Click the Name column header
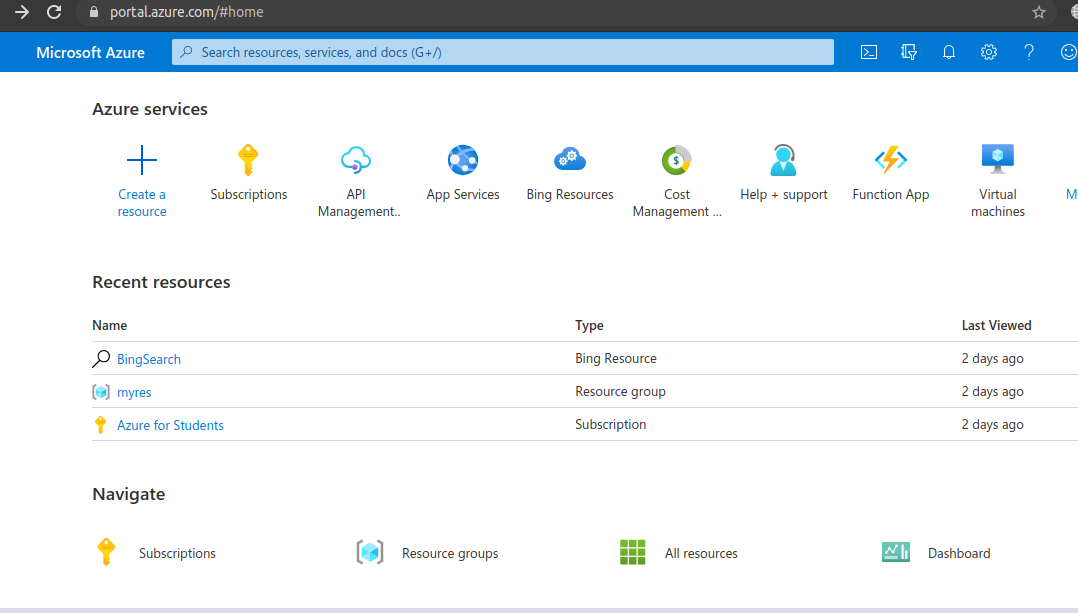The height and width of the screenshot is (613, 1078). click(x=109, y=325)
